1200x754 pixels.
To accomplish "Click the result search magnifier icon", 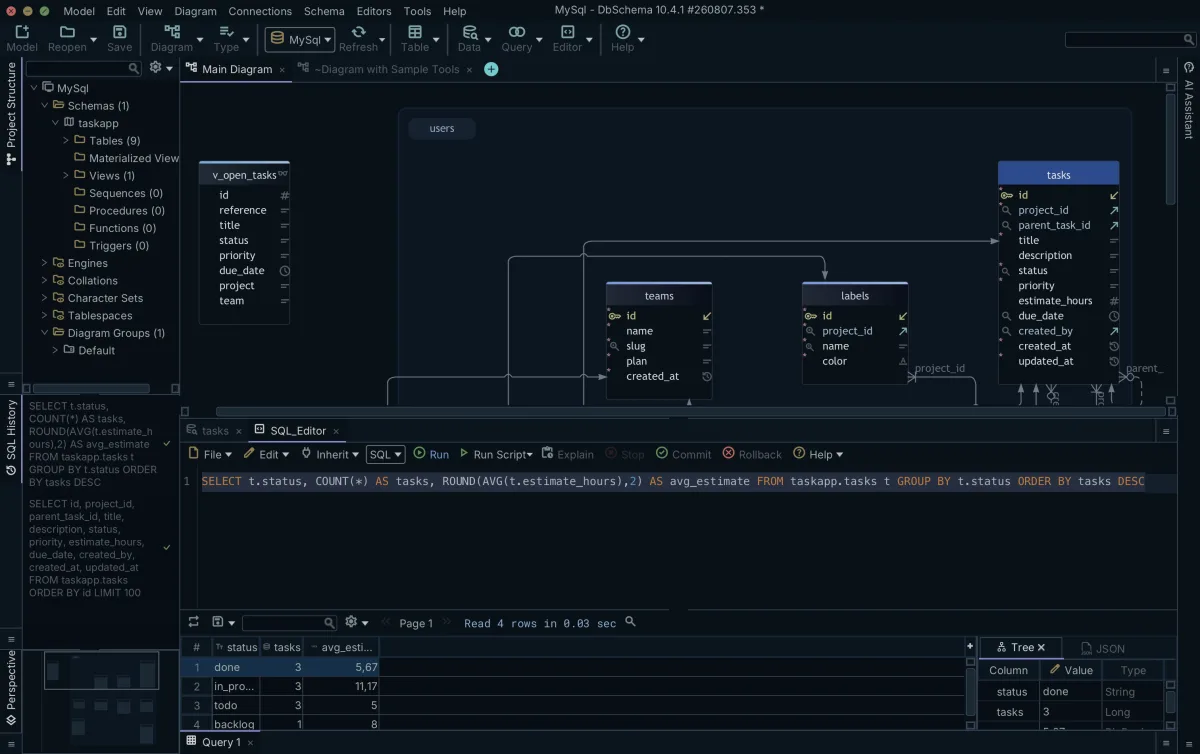I will coord(630,622).
